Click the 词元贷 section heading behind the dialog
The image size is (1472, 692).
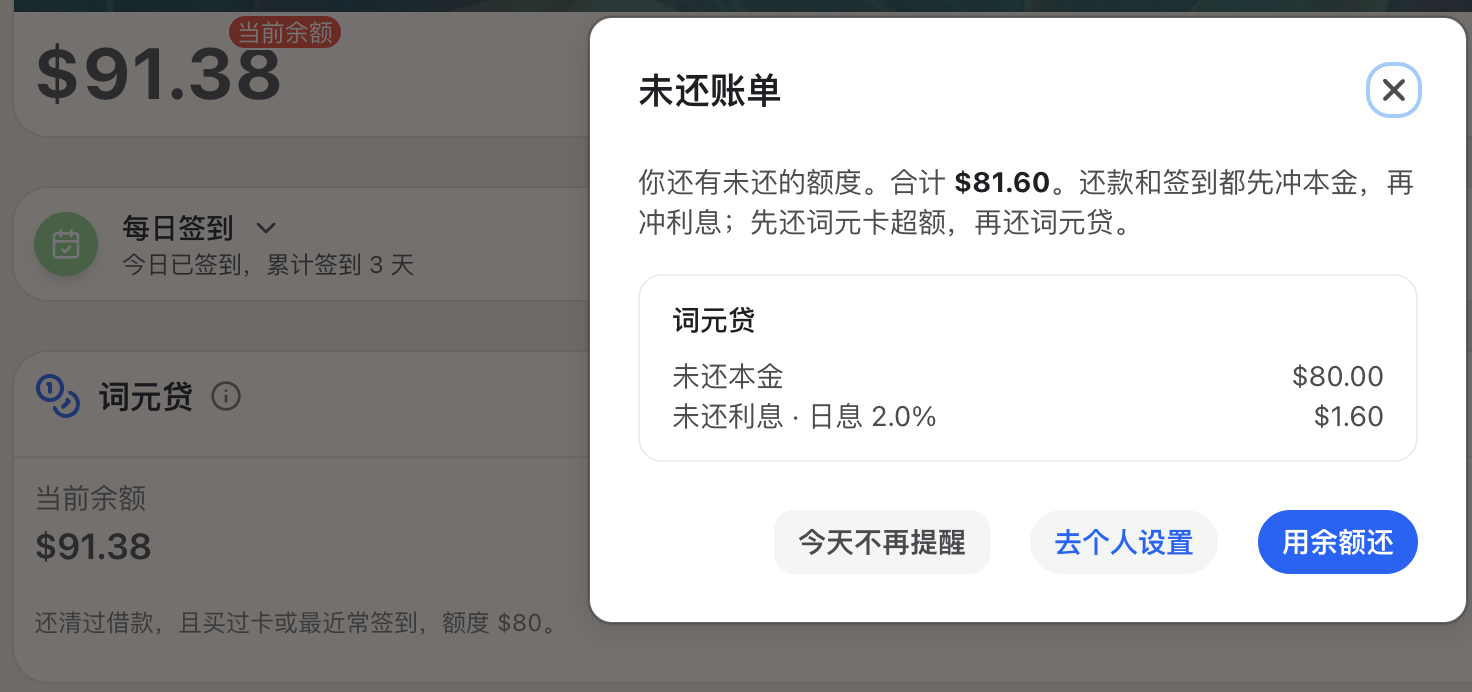tap(146, 397)
